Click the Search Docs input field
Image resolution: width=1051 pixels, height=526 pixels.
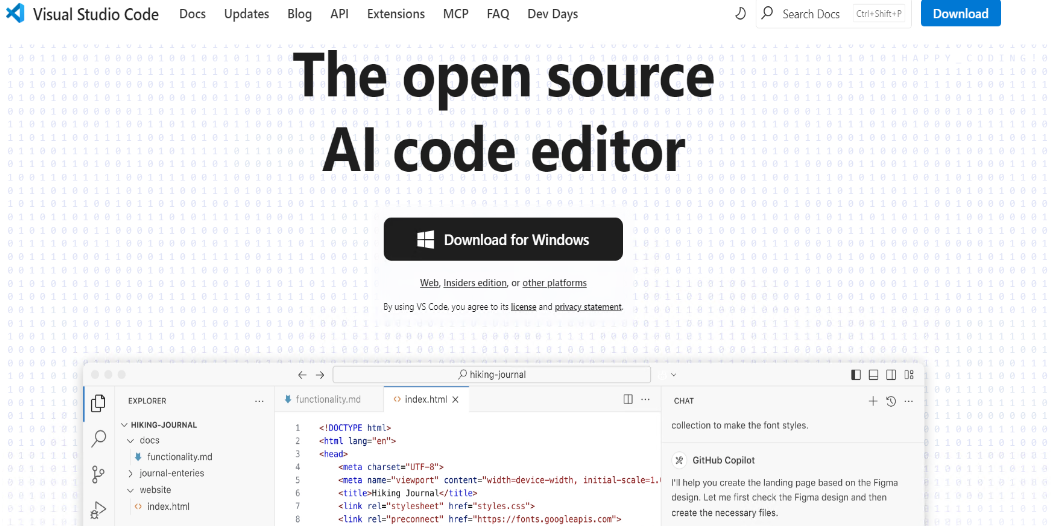(x=834, y=13)
